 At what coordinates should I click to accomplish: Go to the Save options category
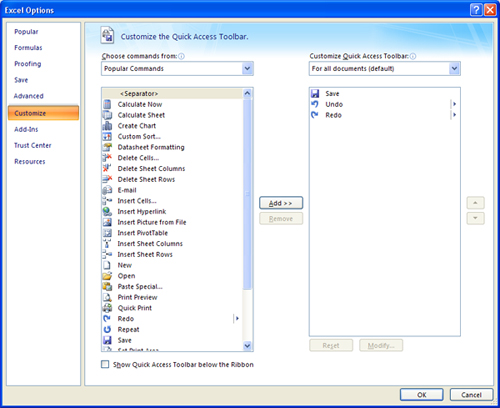(21, 80)
